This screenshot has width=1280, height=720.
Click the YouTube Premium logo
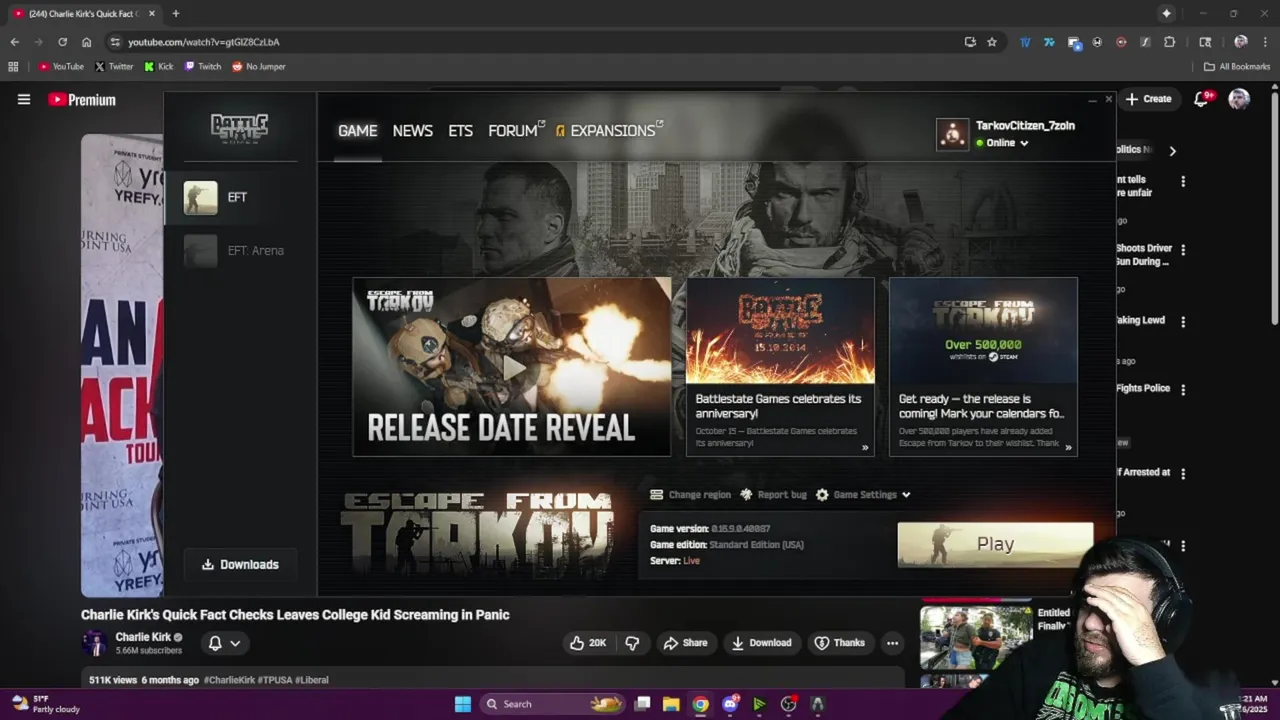pyautogui.click(x=82, y=99)
